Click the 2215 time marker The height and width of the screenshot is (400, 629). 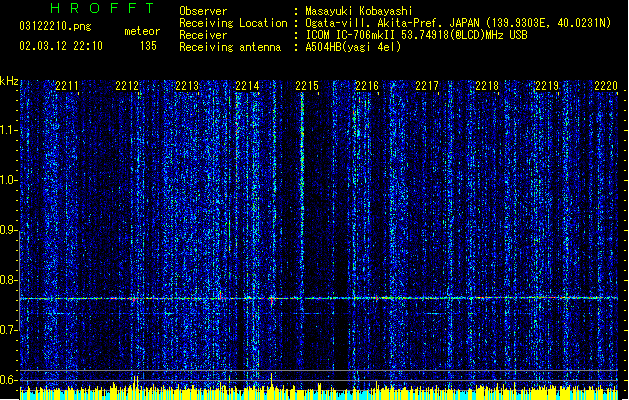coord(307,86)
